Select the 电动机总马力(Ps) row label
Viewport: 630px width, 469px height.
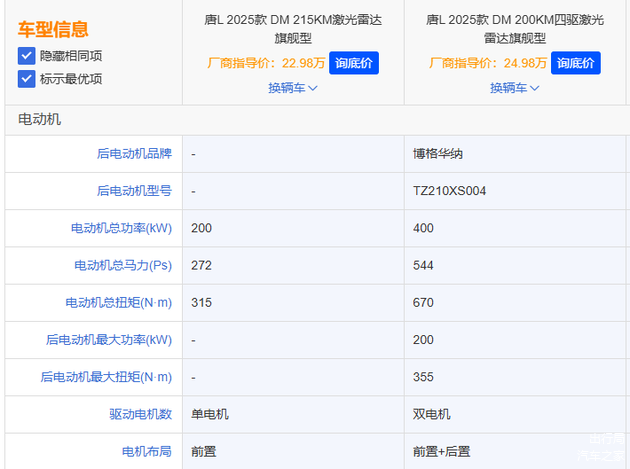(x=123, y=265)
